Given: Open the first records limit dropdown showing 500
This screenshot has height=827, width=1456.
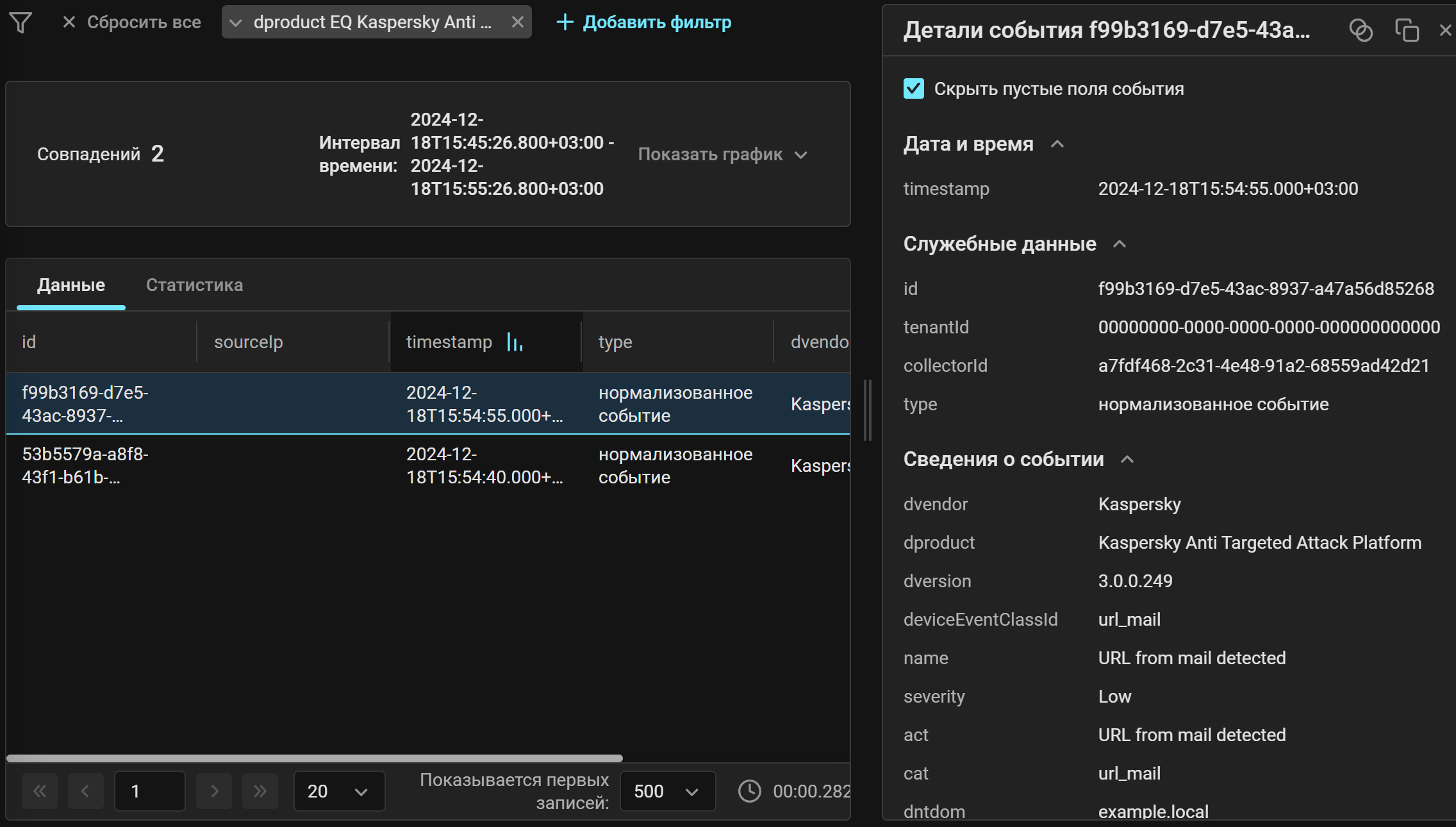Looking at the screenshot, I should (x=668, y=791).
